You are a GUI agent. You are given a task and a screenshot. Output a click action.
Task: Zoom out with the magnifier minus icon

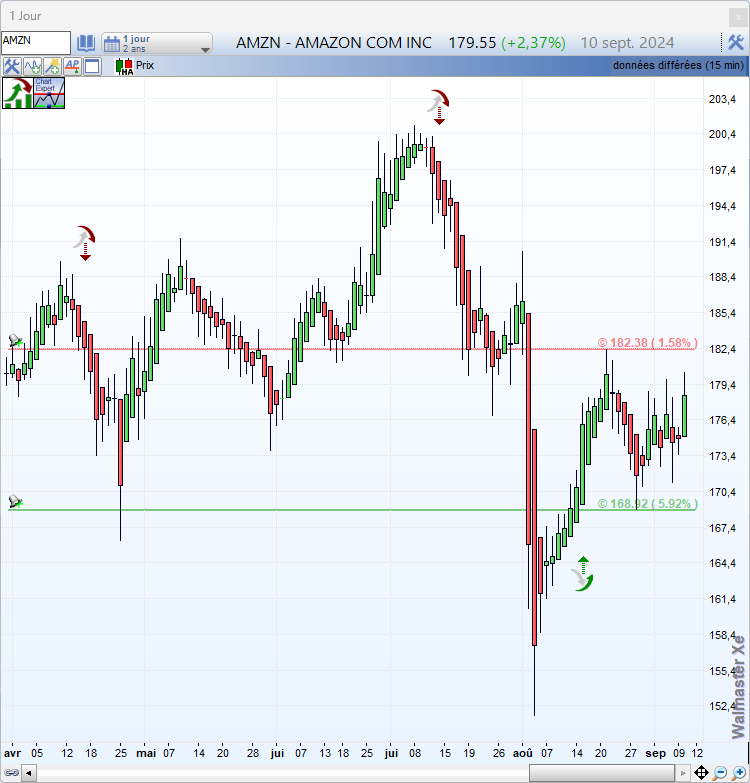coord(720,773)
